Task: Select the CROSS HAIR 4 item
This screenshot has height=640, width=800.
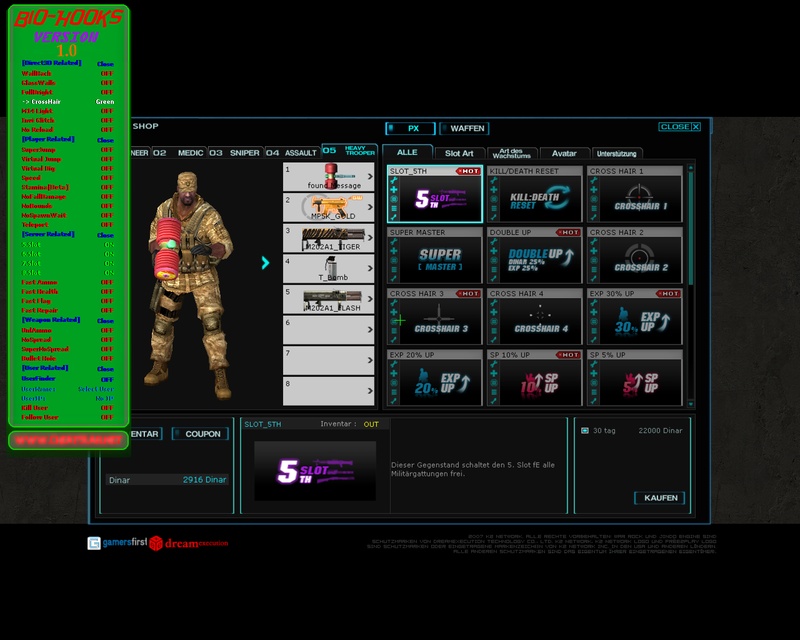Action: [534, 316]
